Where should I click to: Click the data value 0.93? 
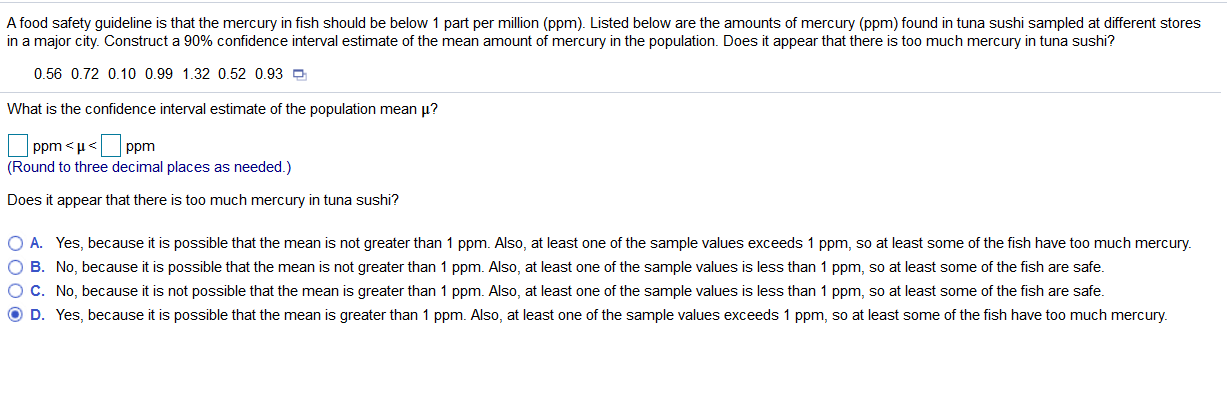click(269, 74)
